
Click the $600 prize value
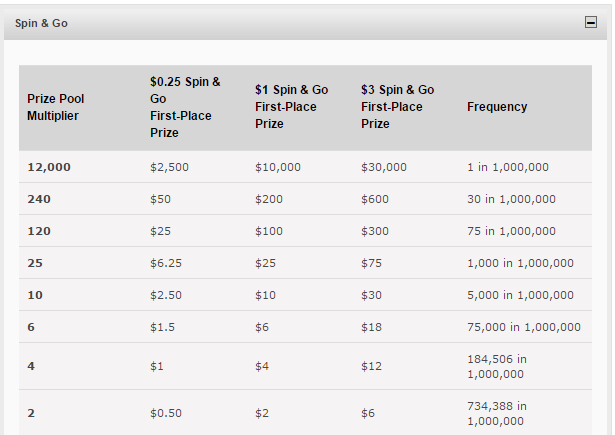pyautogui.click(x=375, y=199)
